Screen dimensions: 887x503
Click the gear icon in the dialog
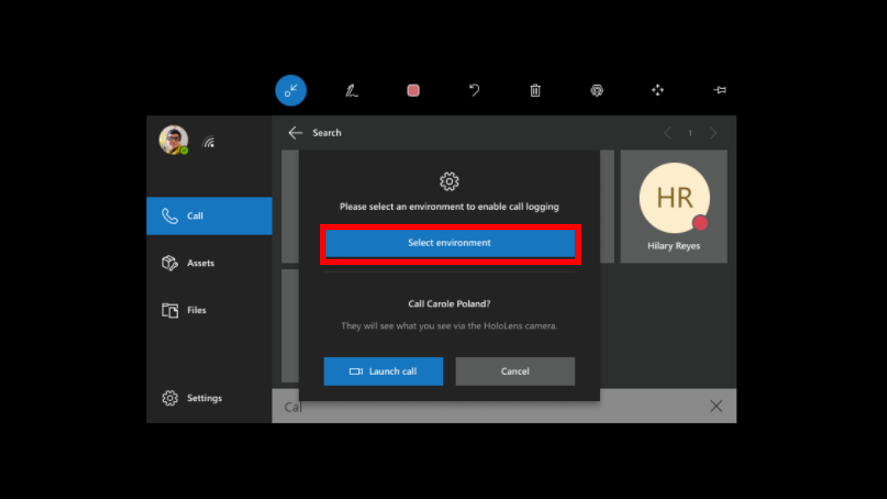tap(449, 182)
